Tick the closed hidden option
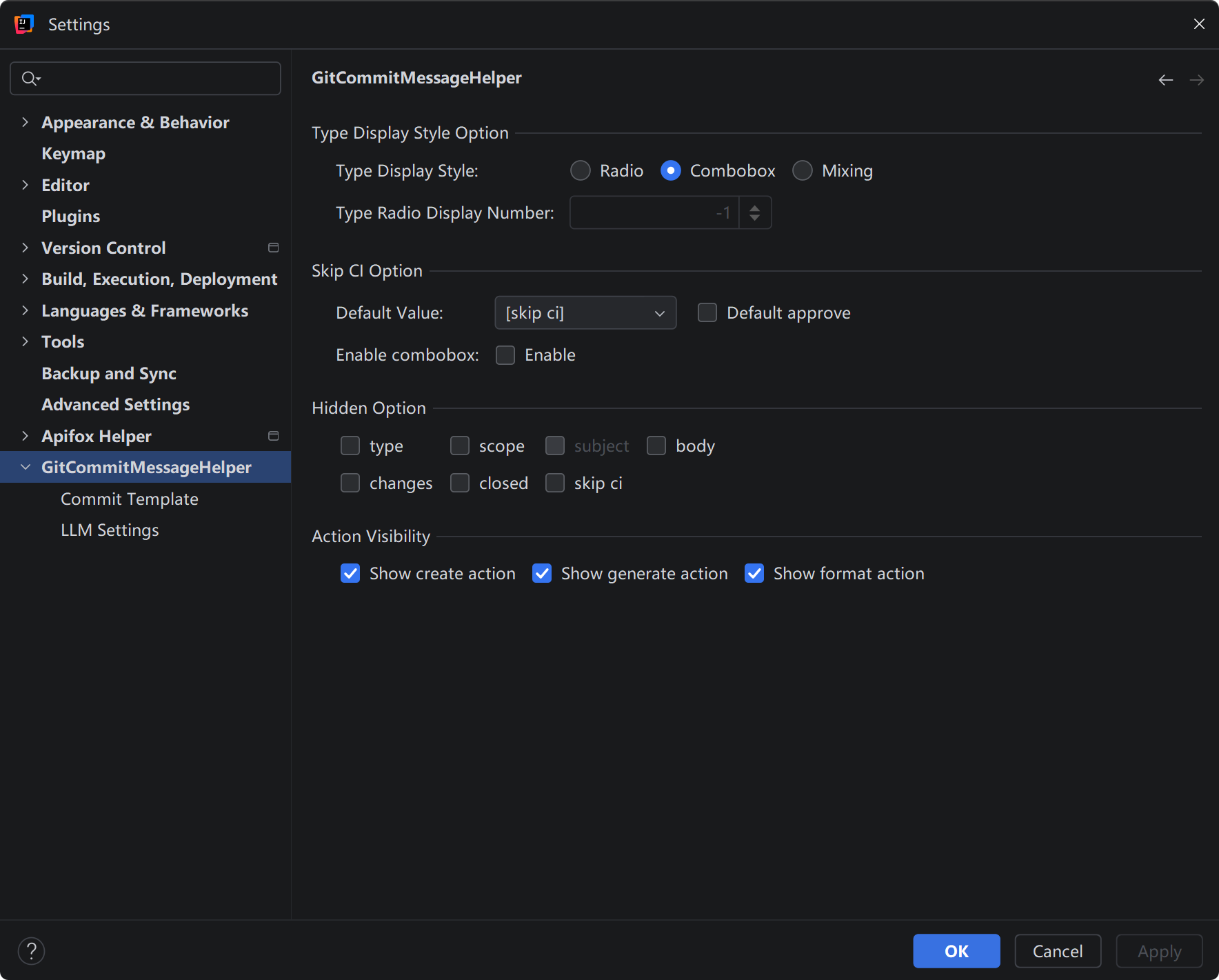The height and width of the screenshot is (980, 1219). tap(460, 483)
